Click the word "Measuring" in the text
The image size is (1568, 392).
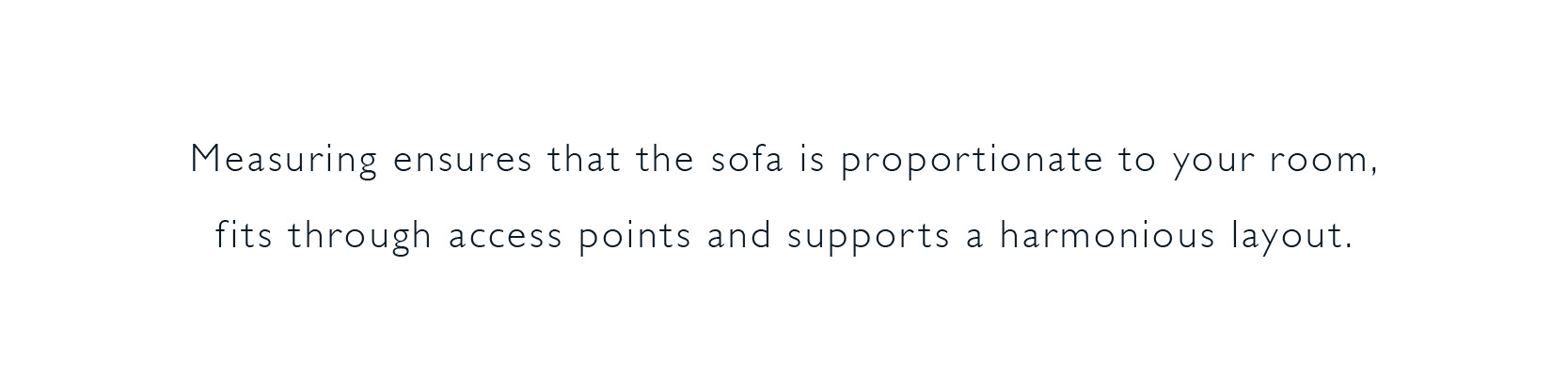[x=283, y=161]
